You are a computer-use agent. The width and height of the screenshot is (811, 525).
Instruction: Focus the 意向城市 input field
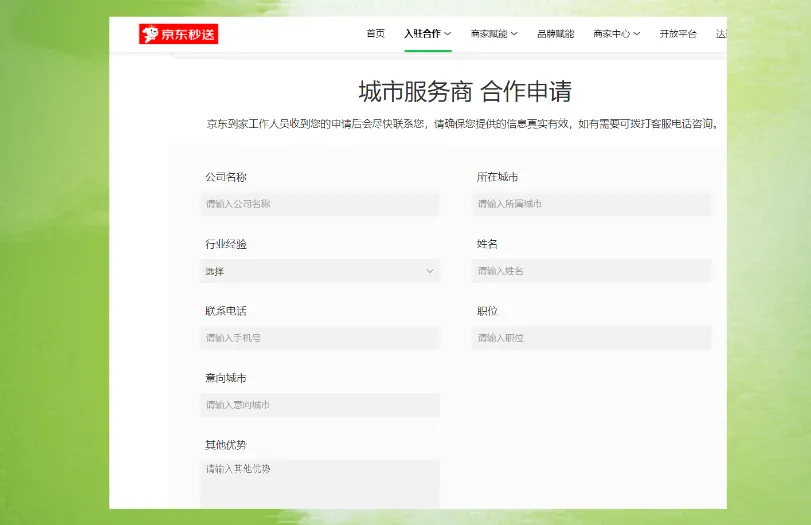click(320, 405)
